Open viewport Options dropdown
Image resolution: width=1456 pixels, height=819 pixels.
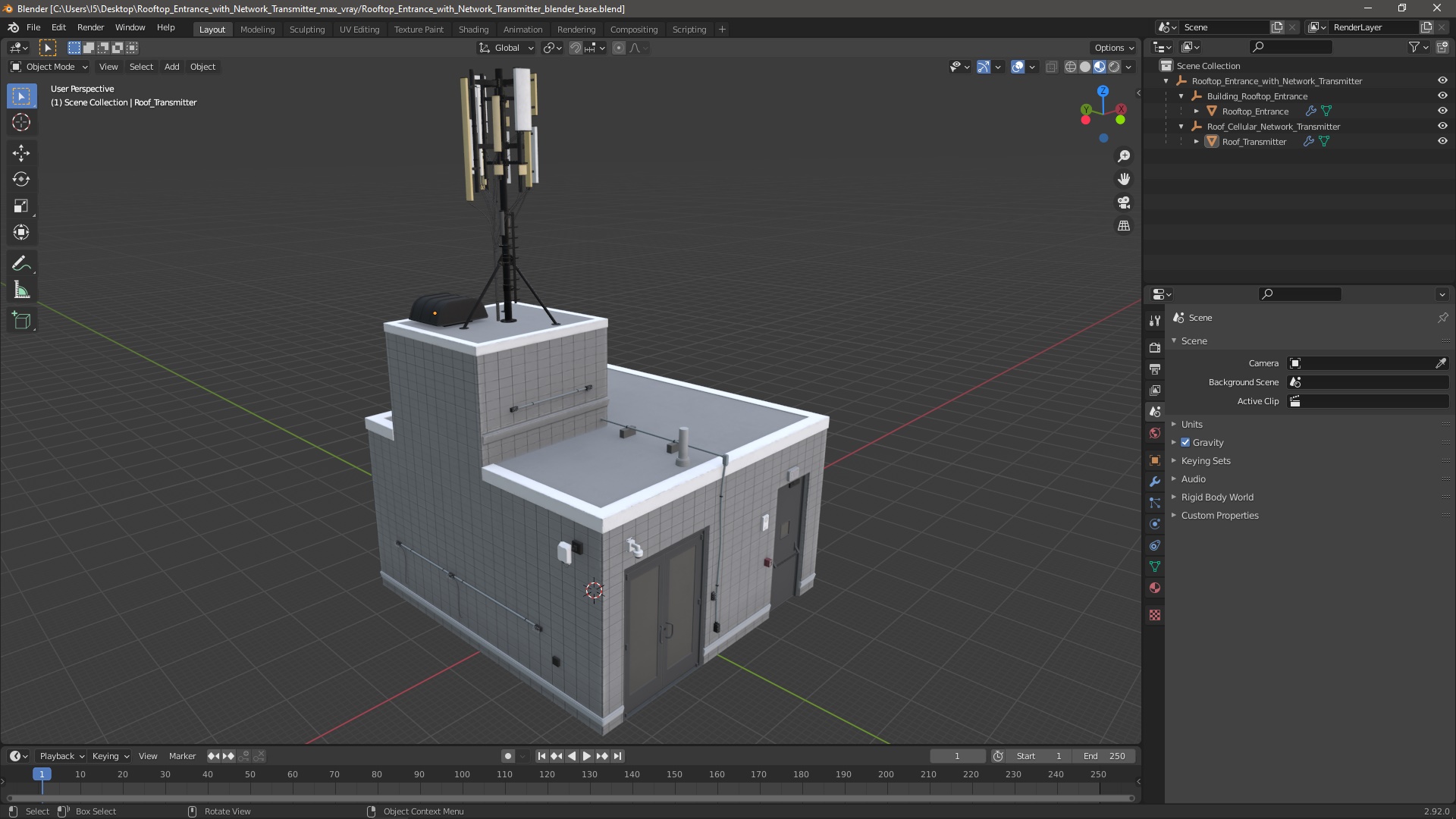[x=1114, y=48]
